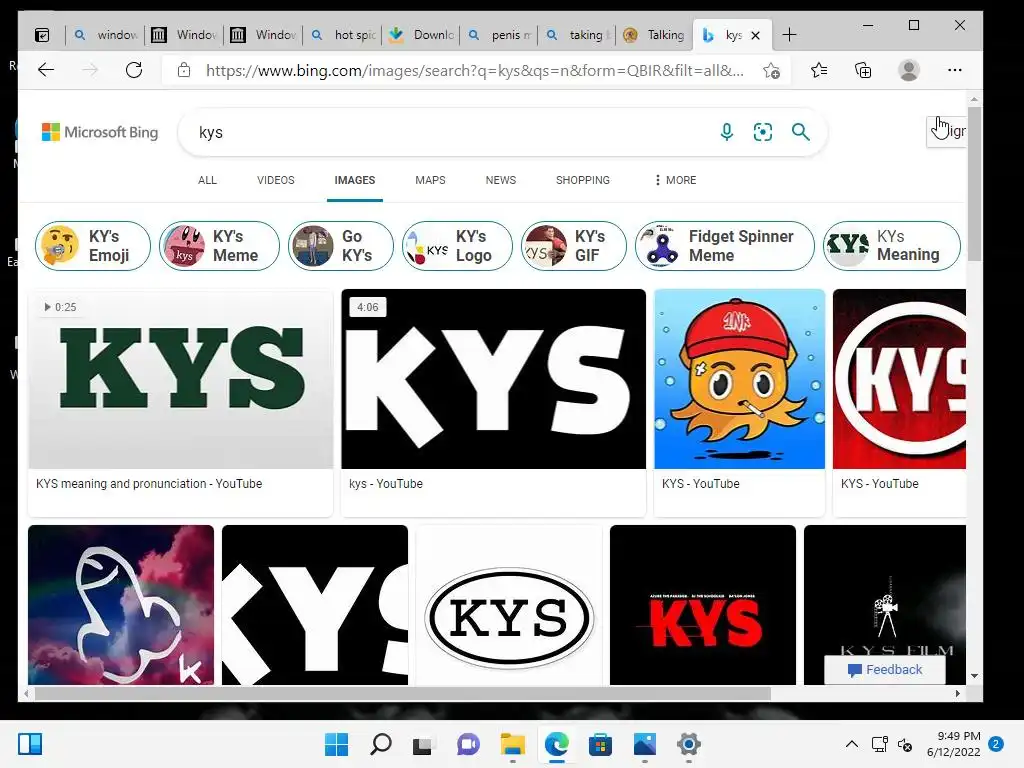Open Chat icon on taskbar
Viewport: 1024px width, 768px height.
(468, 744)
